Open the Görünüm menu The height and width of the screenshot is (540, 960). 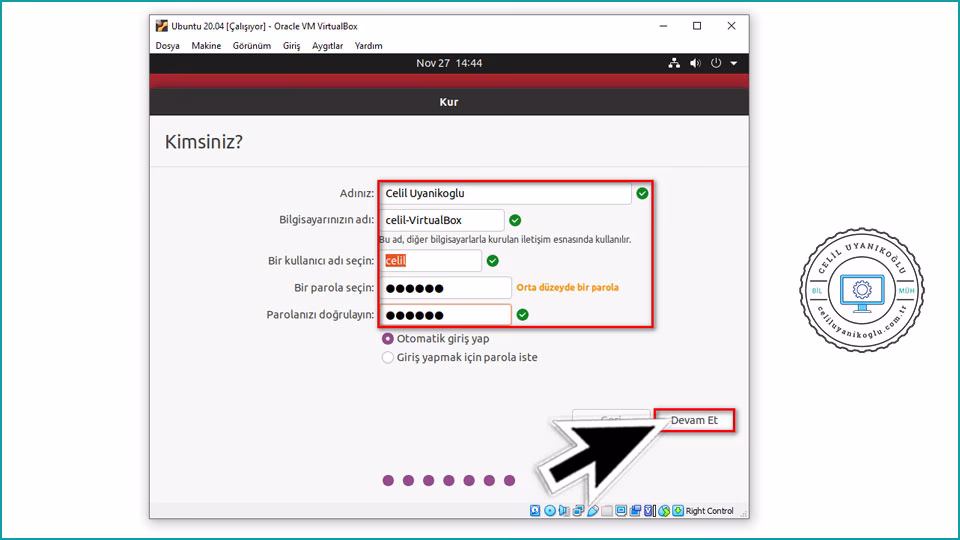tap(252, 46)
